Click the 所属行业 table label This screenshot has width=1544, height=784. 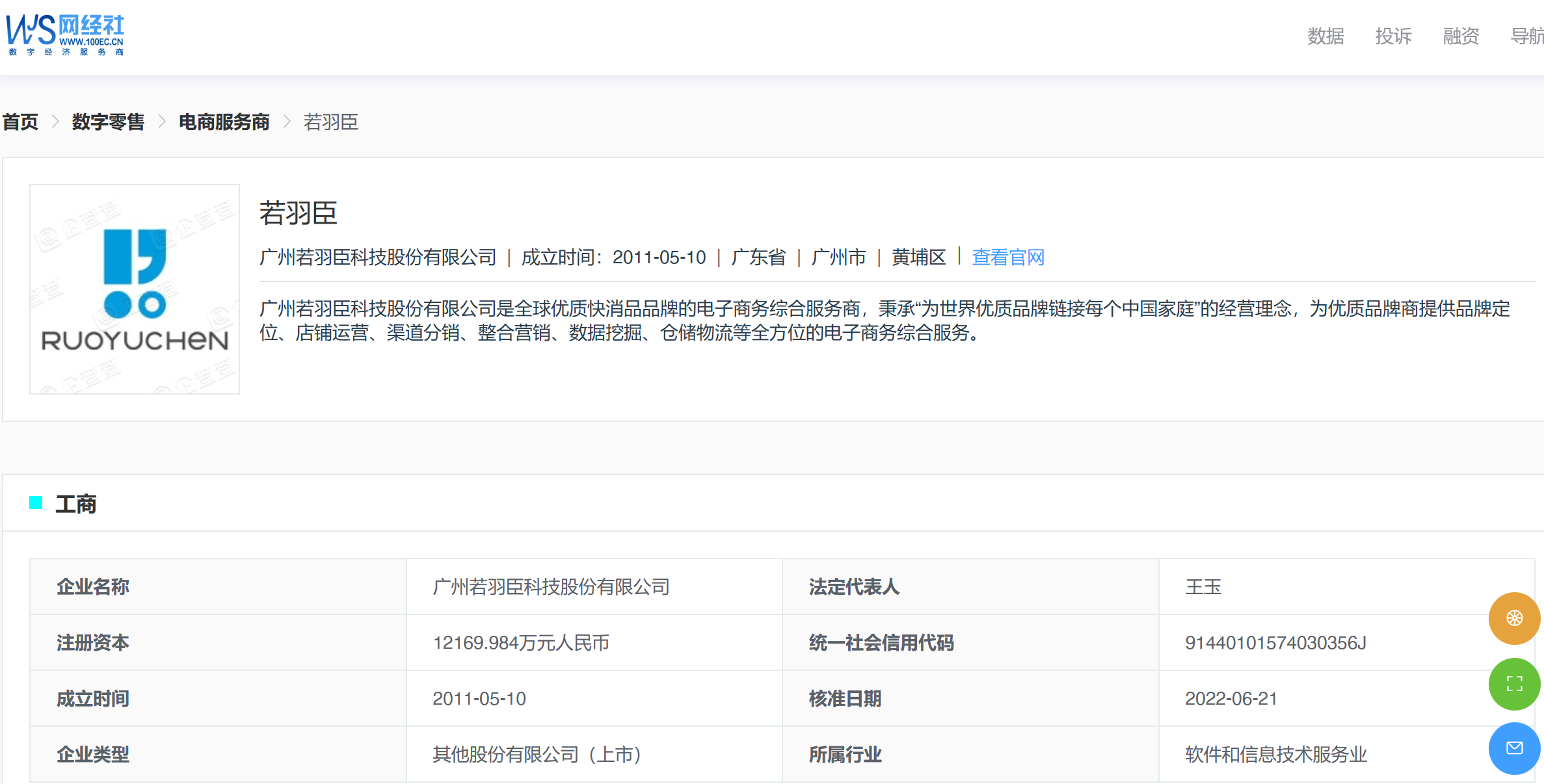coord(845,755)
